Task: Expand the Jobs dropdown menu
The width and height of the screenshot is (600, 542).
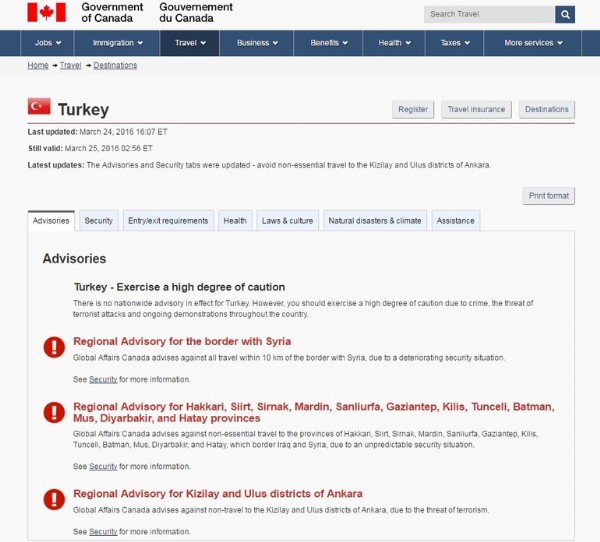Action: tap(47, 43)
